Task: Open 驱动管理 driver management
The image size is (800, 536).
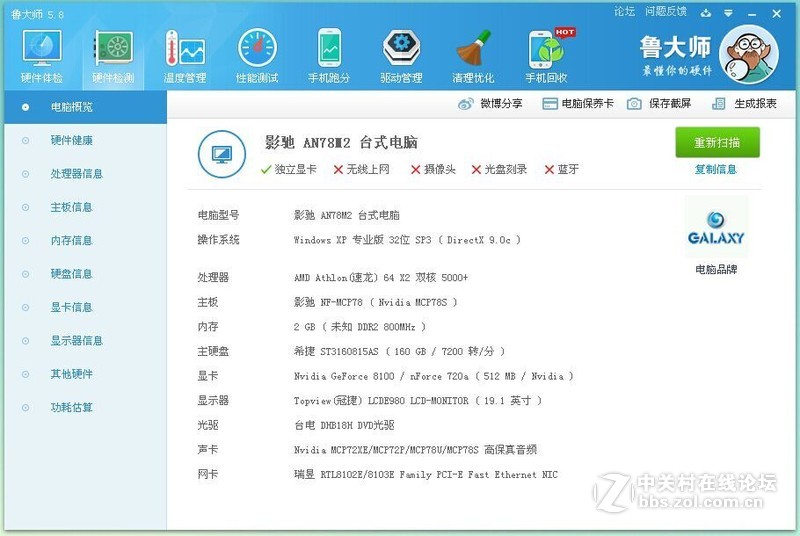Action: click(x=402, y=56)
